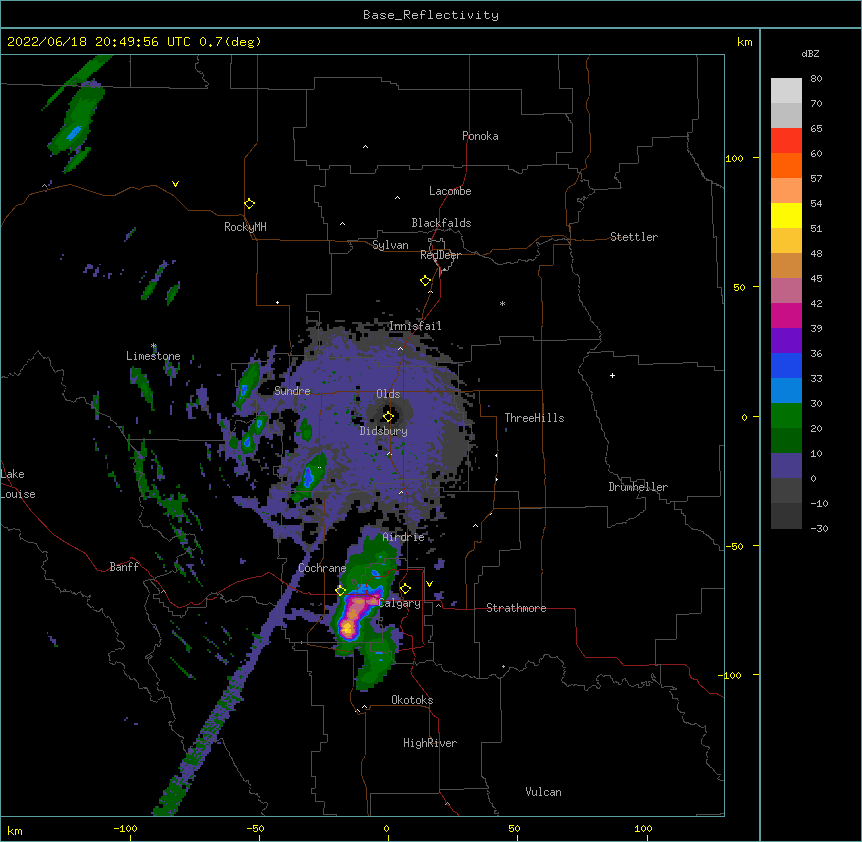Click the -100 tick on the bottom axis
Screen dimensions: 862x842
point(125,828)
